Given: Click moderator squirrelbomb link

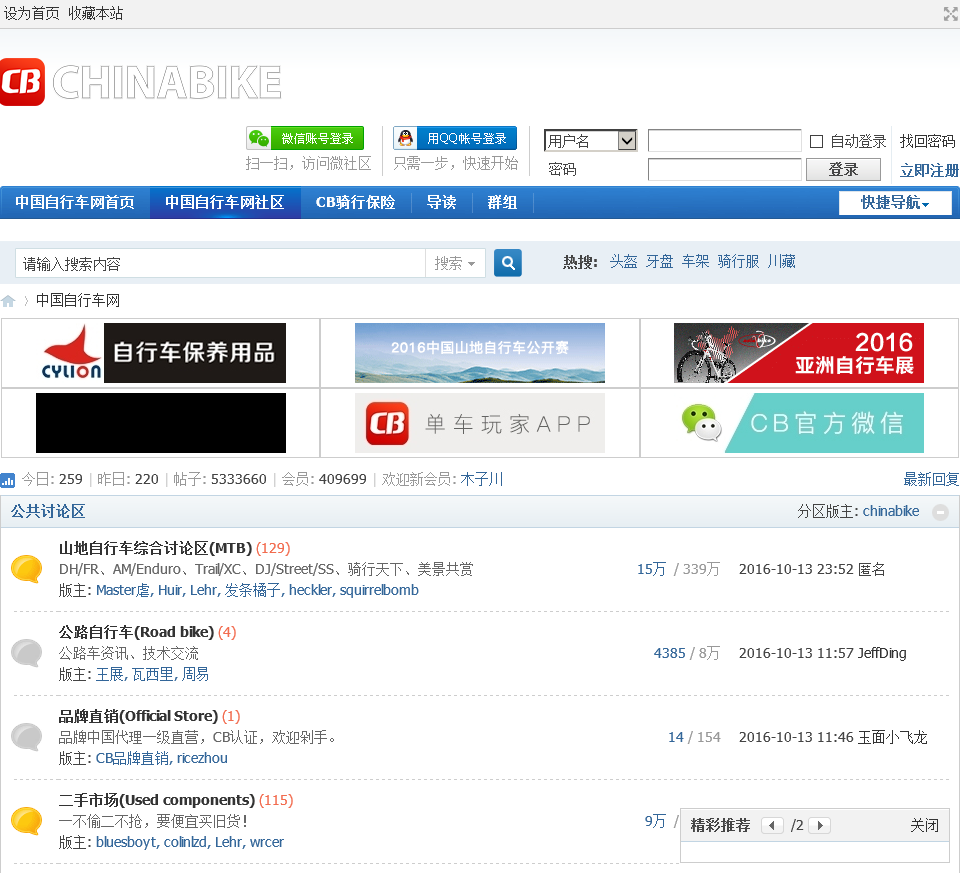Looking at the screenshot, I should (379, 590).
